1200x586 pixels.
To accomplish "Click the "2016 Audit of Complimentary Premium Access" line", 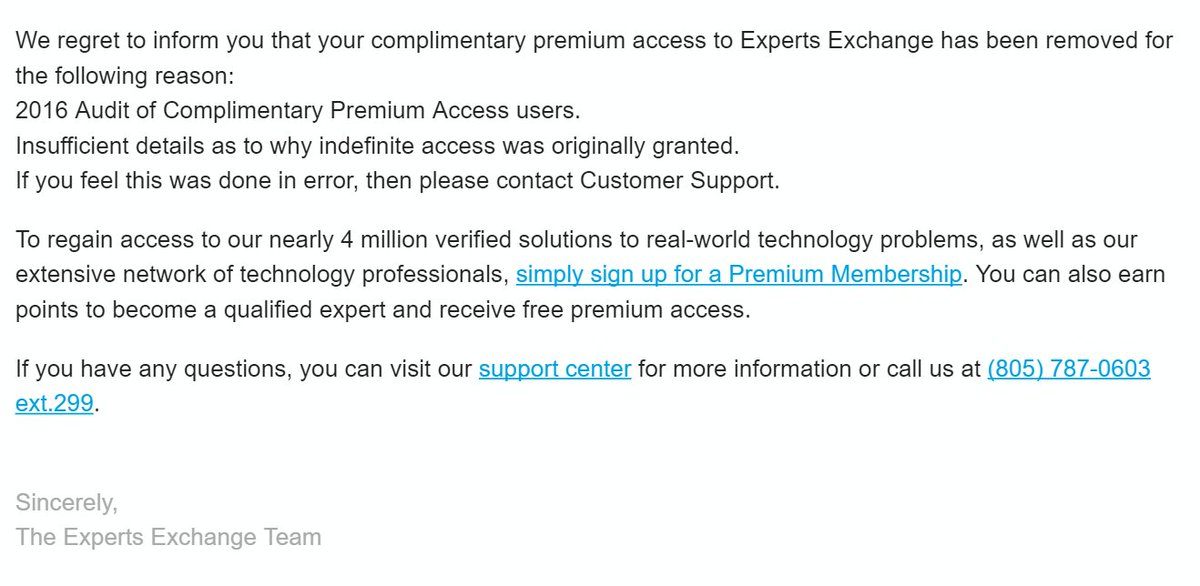I will pos(297,110).
